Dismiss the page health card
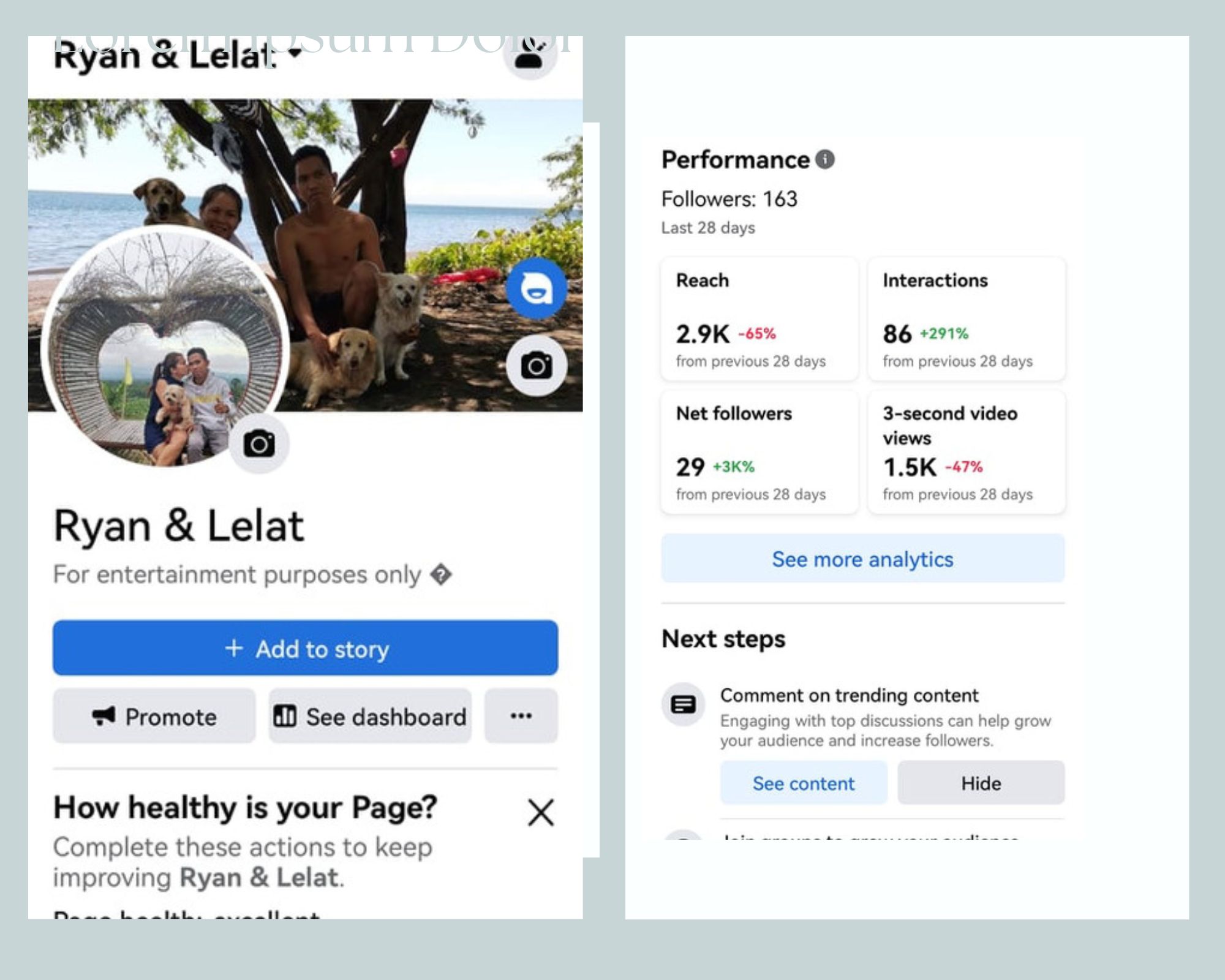Screen dimensions: 1225x980 pyautogui.click(x=541, y=813)
